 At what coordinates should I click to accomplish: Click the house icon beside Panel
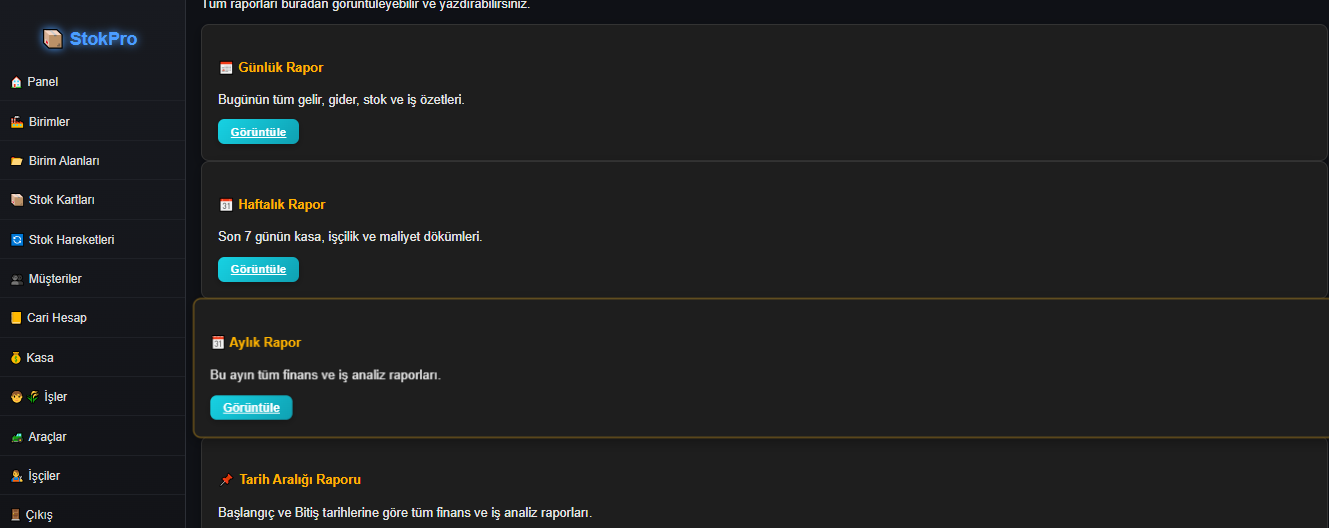click(x=16, y=82)
